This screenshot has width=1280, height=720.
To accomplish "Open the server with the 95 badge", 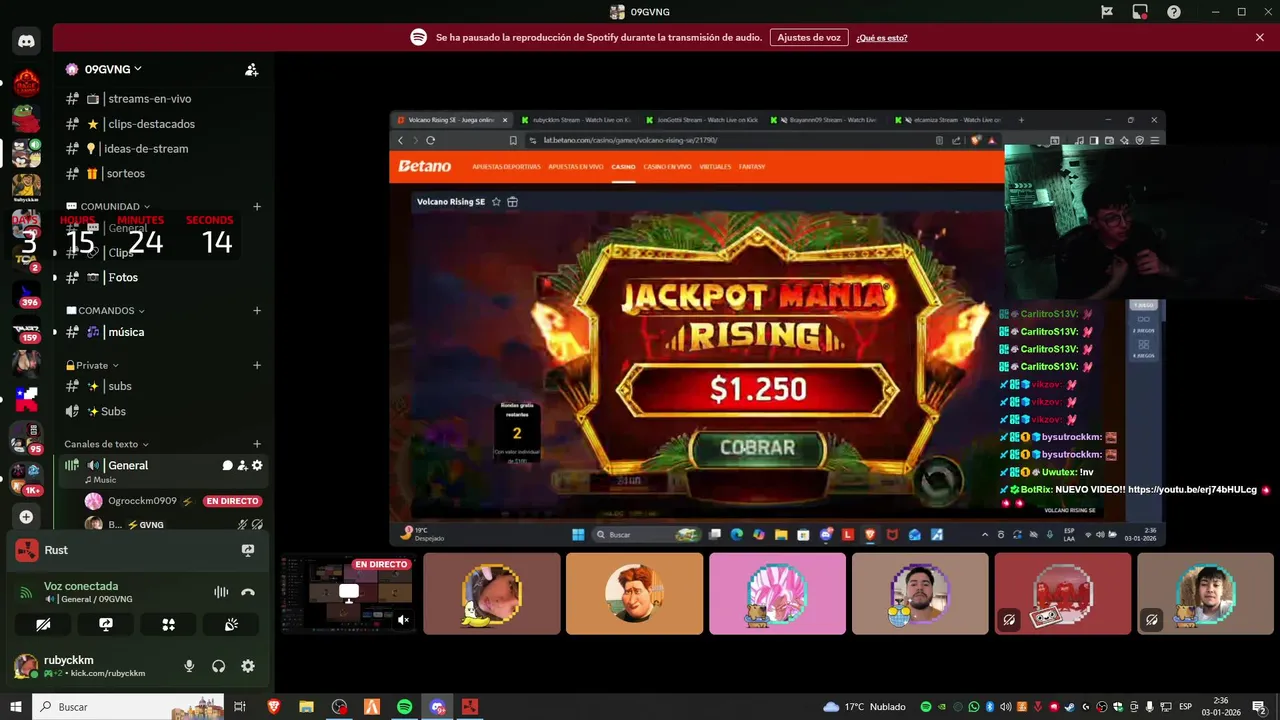I will (x=26, y=438).
